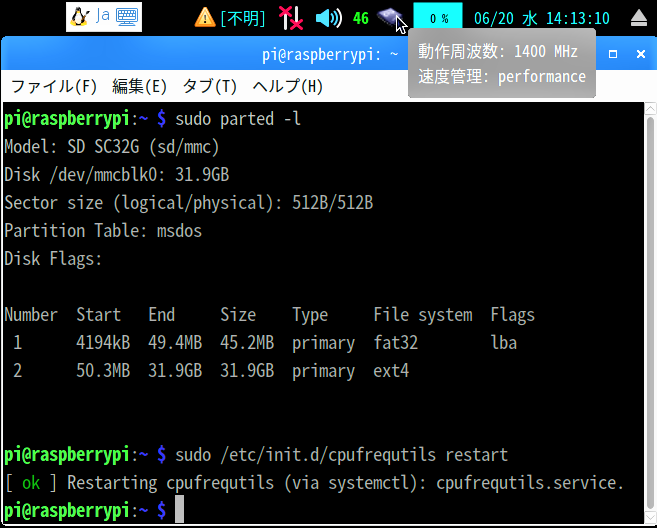The width and height of the screenshot is (657, 528).
Task: Click the 'sudo parted -l' command text
Action: click(x=238, y=119)
